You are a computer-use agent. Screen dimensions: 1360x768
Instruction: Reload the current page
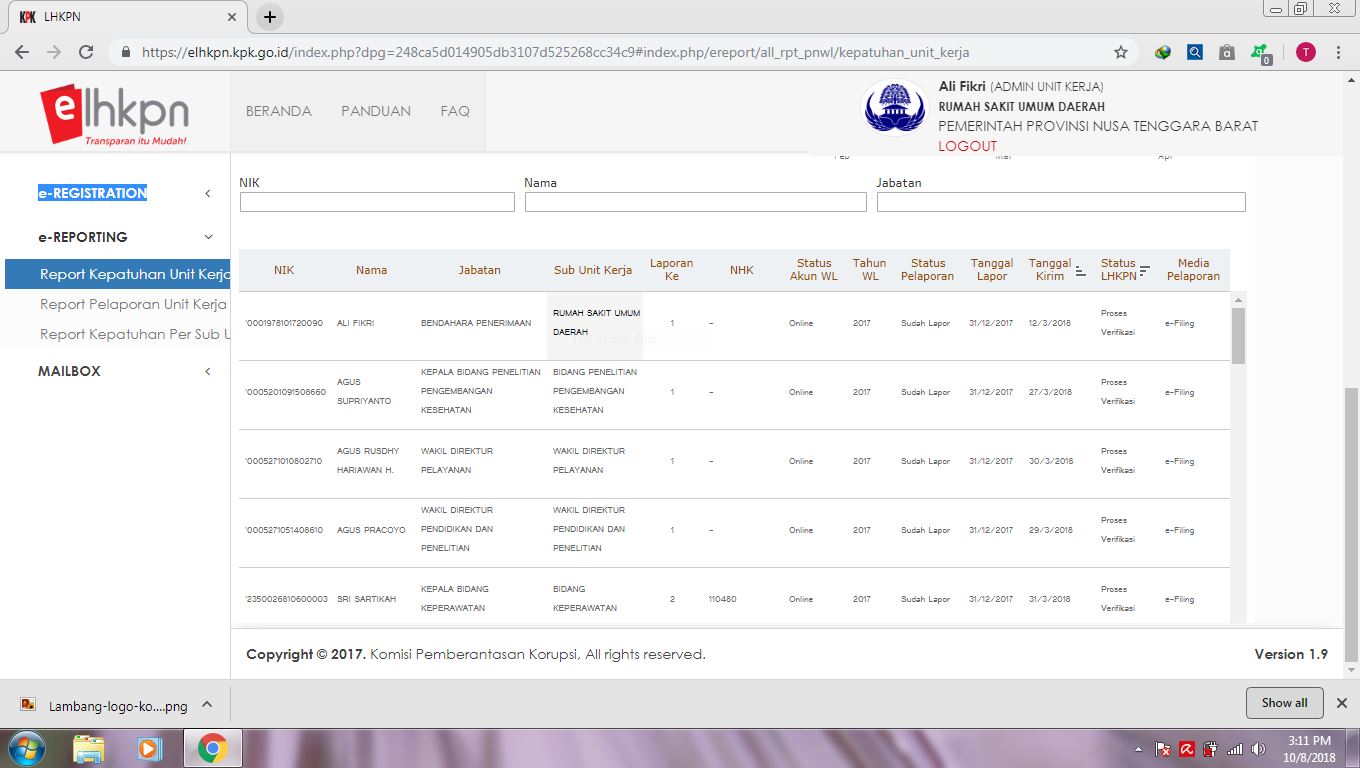coord(86,52)
